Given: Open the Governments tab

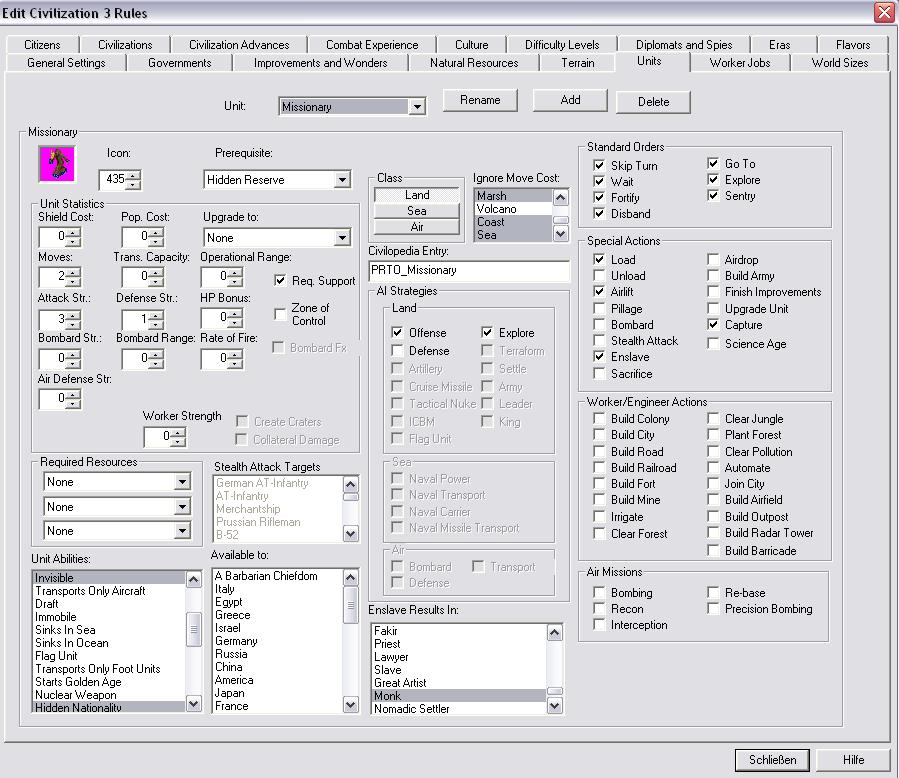Looking at the screenshot, I should pyautogui.click(x=179, y=63).
